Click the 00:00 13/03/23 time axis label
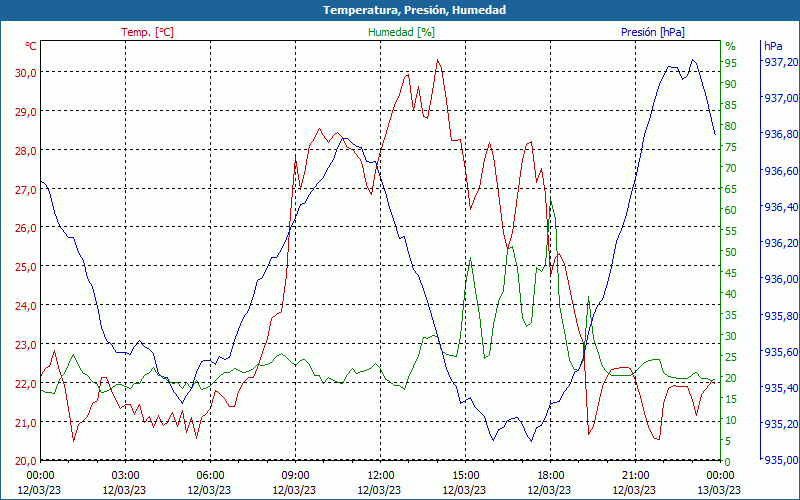Viewport: 800px width, 500px height. click(x=719, y=483)
